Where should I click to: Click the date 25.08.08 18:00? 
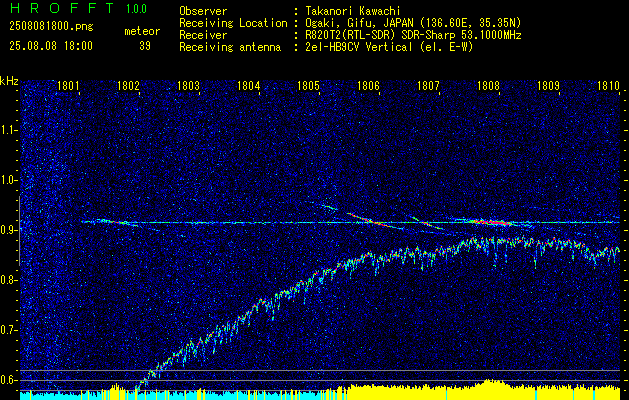(x=51, y=46)
